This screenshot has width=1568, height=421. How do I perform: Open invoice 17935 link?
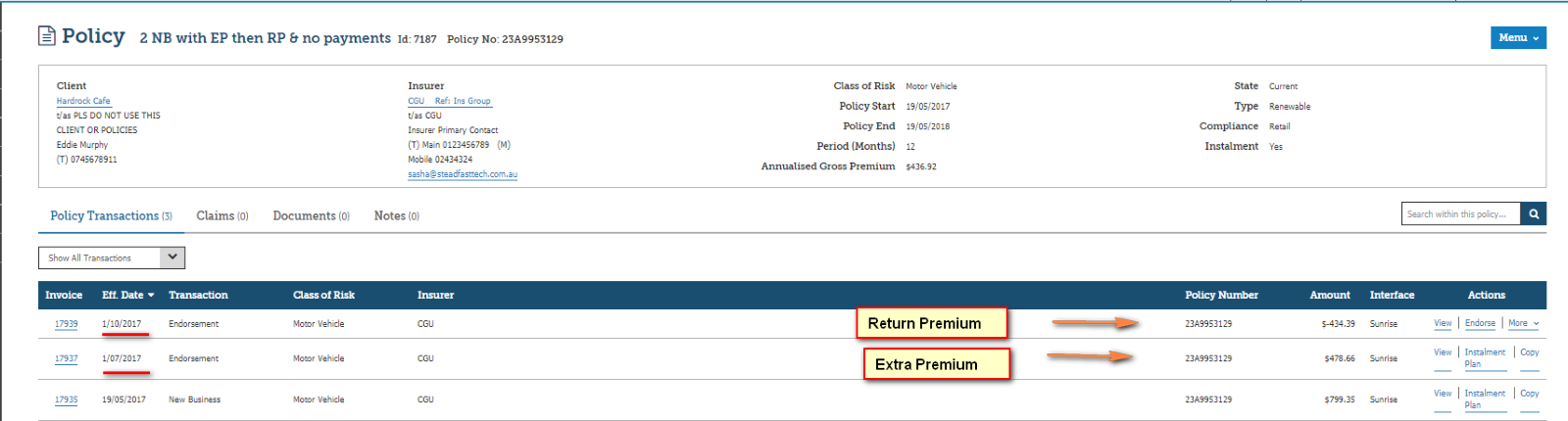[66, 400]
